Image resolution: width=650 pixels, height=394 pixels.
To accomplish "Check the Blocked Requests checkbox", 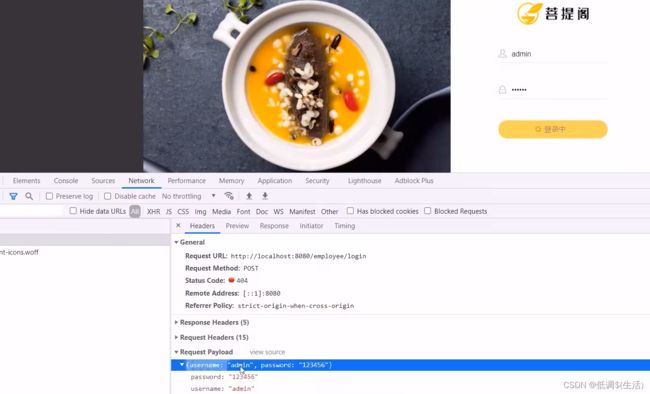I will [x=428, y=211].
